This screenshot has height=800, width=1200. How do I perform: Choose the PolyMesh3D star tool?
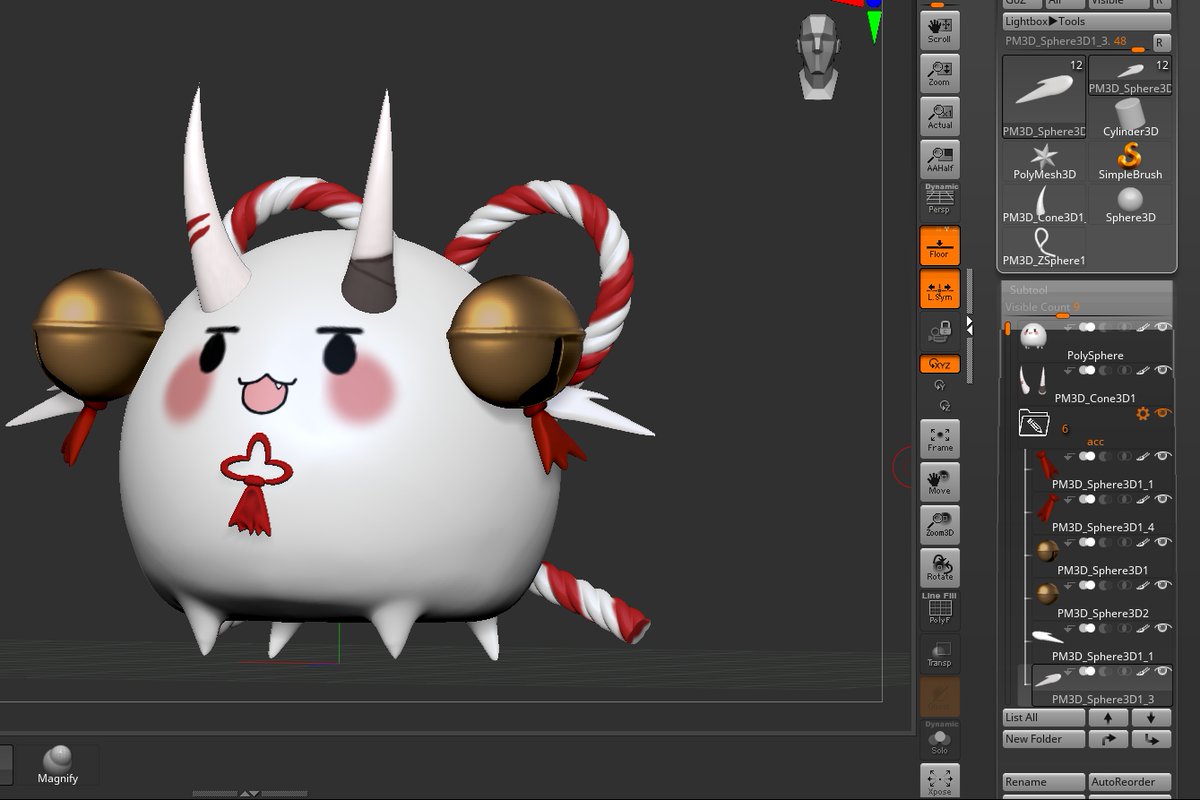point(1044,161)
